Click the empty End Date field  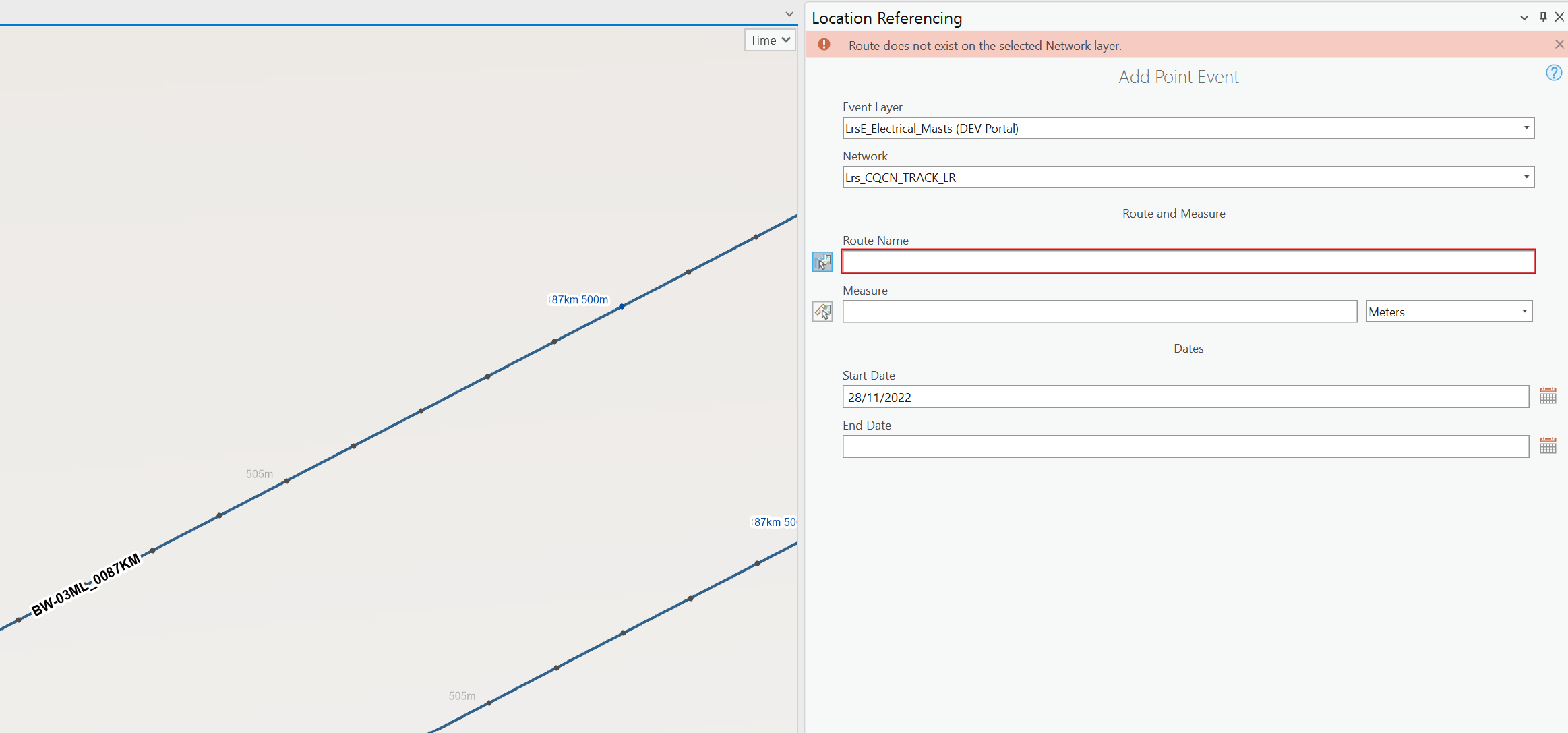click(x=1184, y=446)
